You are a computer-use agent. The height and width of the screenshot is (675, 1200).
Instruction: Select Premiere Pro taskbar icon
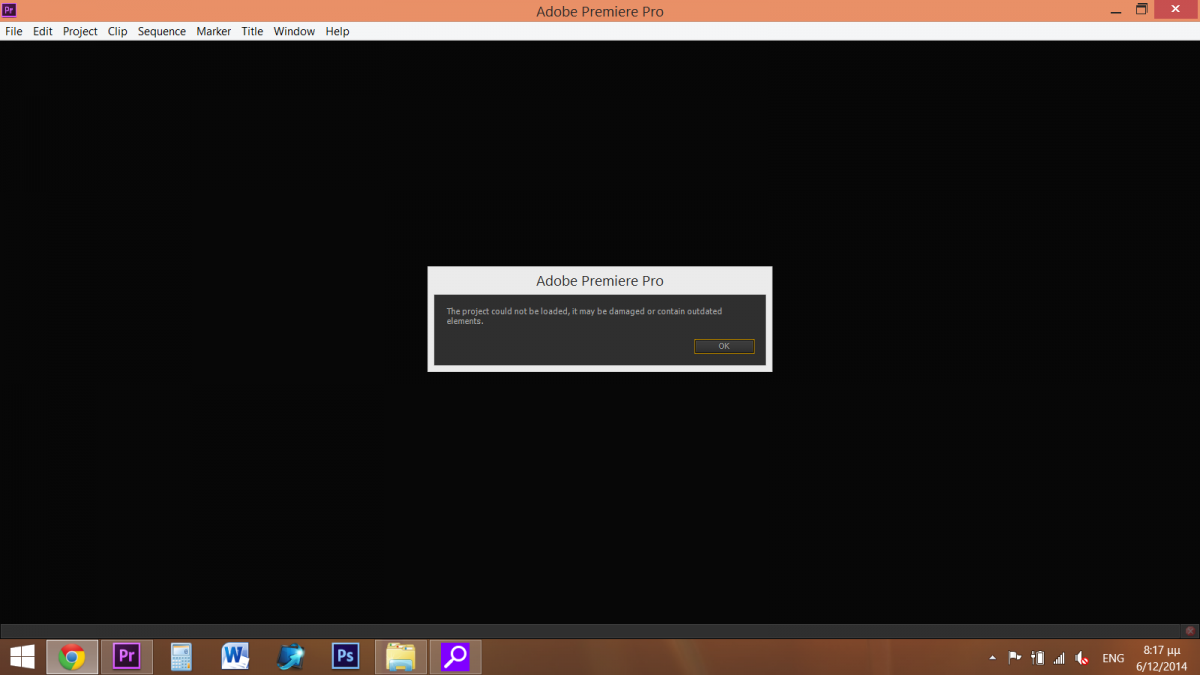[x=127, y=657]
